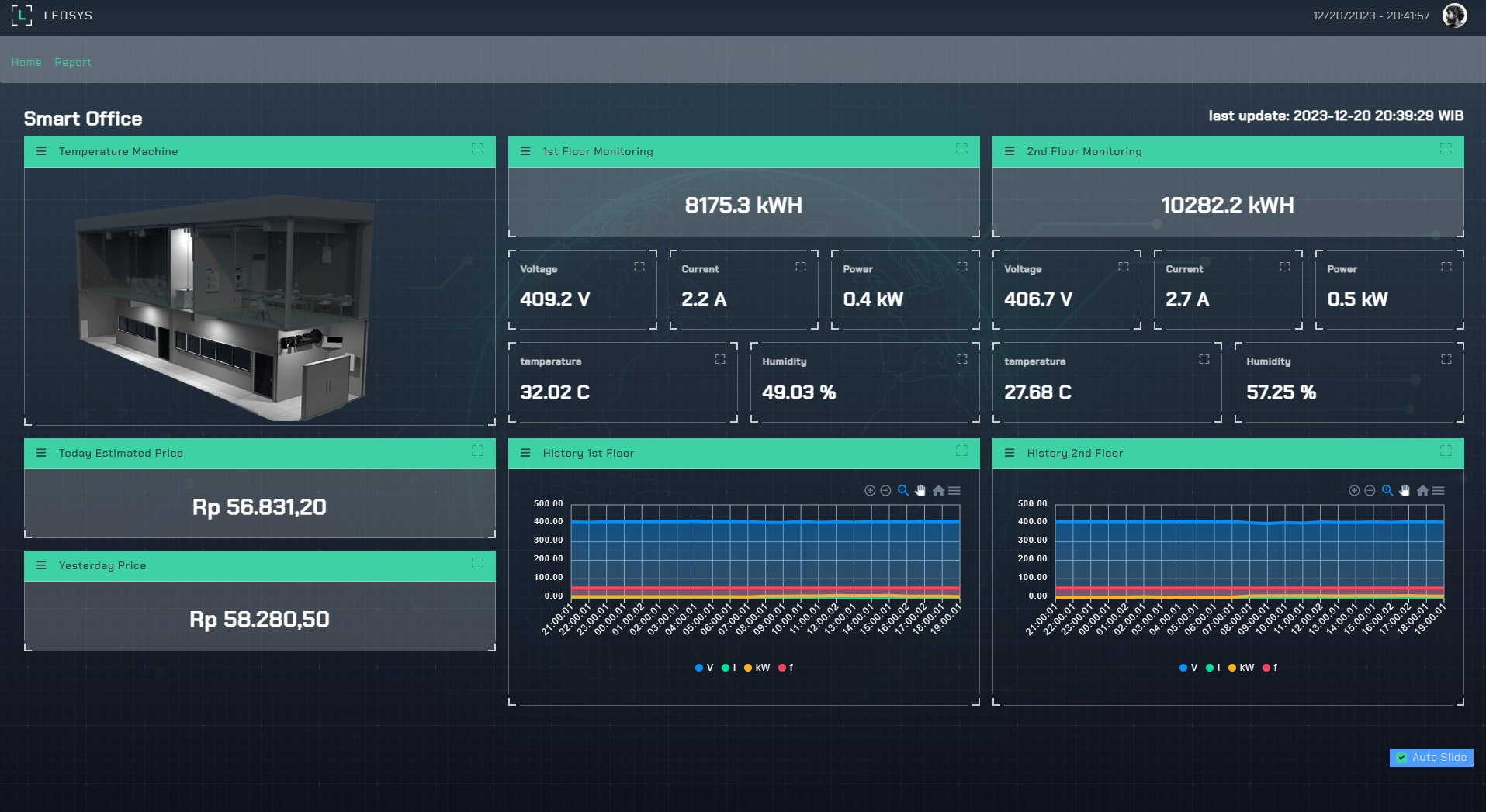Expand 1st Floor Monitoring panel to fullscreen
The width and height of the screenshot is (1486, 812).
click(x=961, y=150)
